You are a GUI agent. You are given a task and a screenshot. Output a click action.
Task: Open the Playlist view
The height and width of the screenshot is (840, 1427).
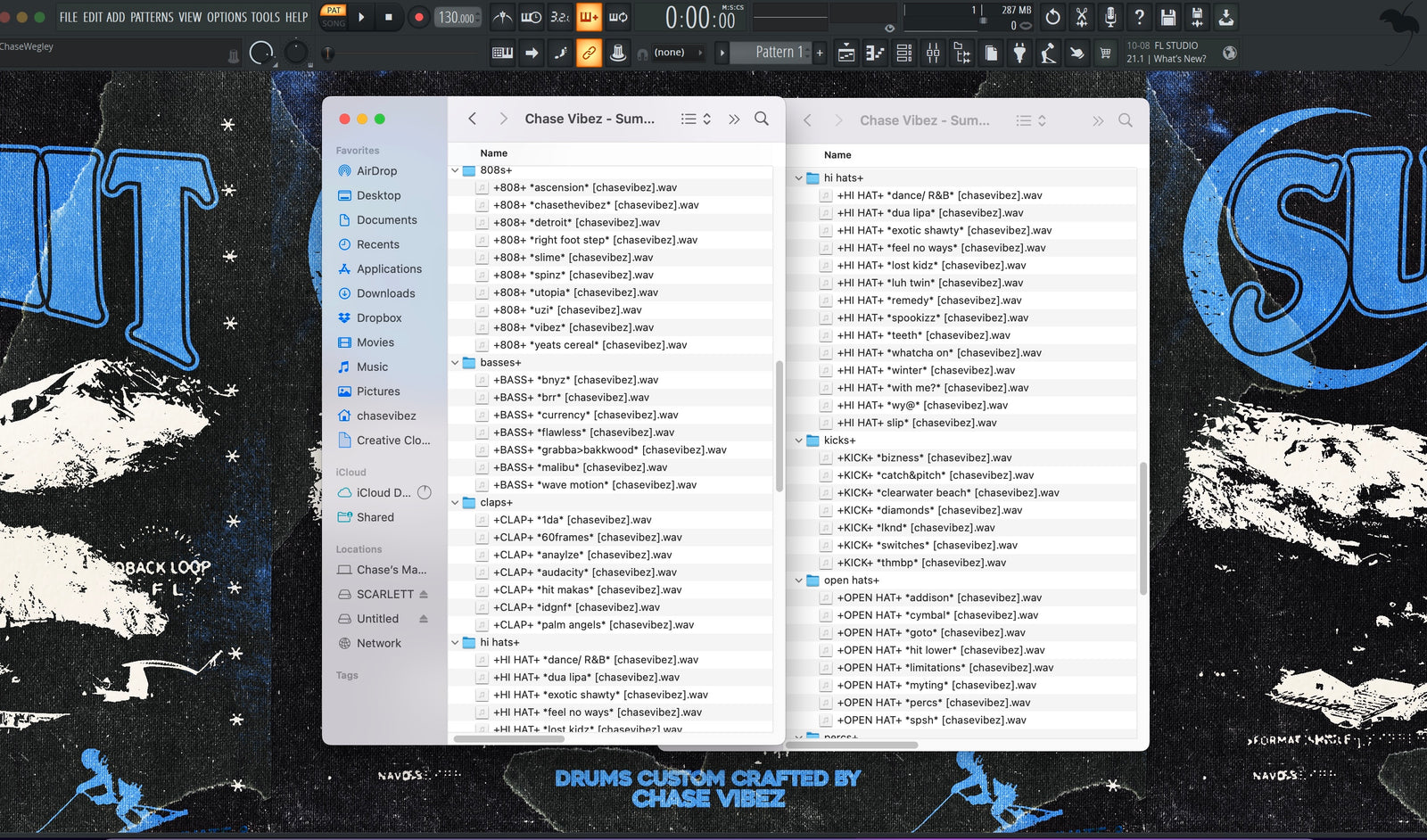tap(846, 54)
